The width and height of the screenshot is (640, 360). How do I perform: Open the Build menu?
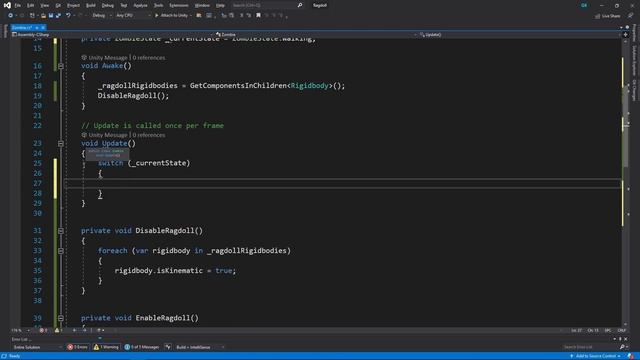click(91, 5)
